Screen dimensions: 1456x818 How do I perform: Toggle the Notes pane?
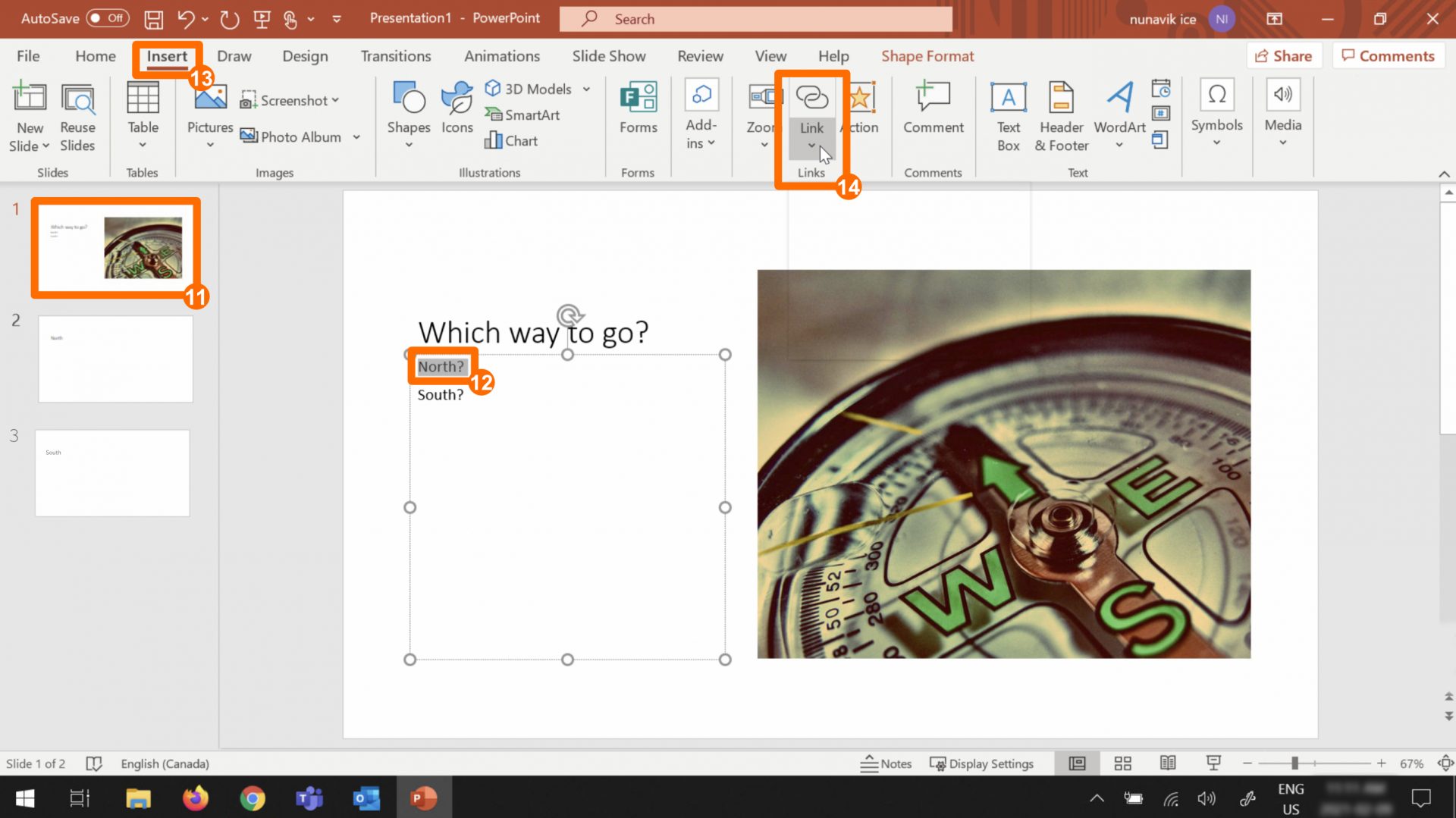coord(886,763)
